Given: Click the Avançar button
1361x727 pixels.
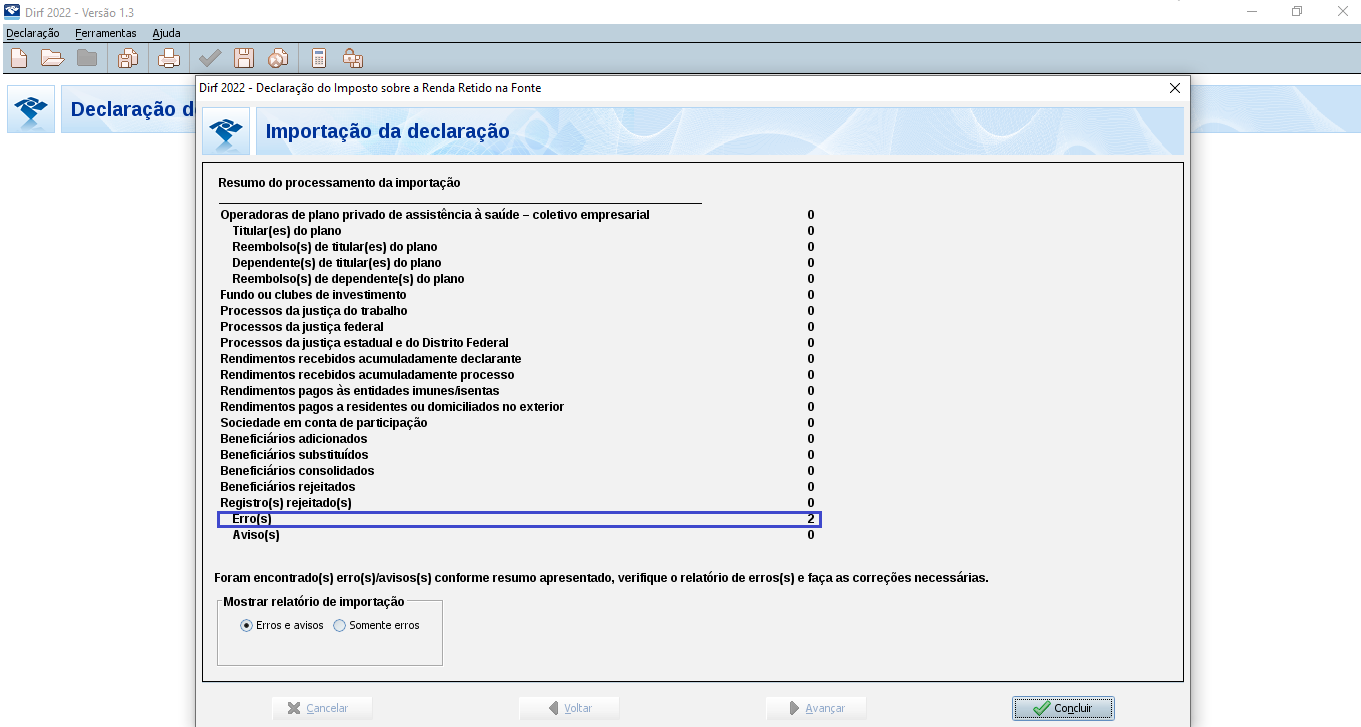Looking at the screenshot, I should (x=816, y=708).
